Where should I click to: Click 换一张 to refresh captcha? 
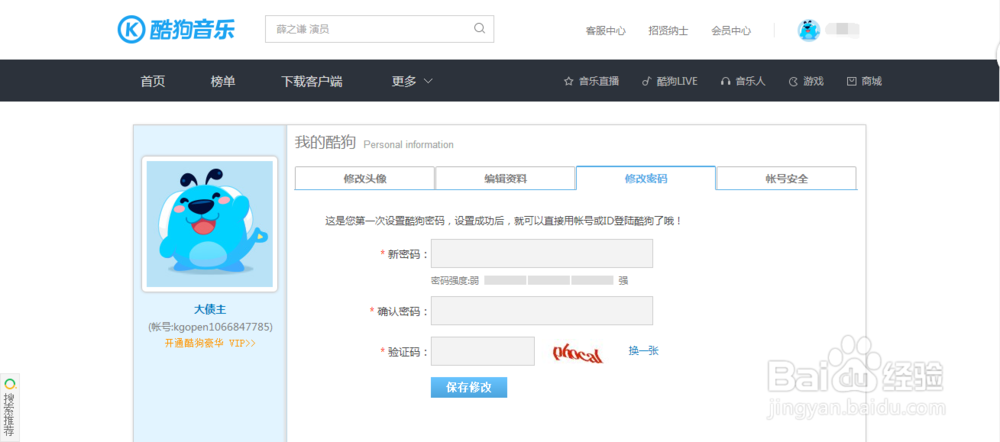tap(643, 350)
